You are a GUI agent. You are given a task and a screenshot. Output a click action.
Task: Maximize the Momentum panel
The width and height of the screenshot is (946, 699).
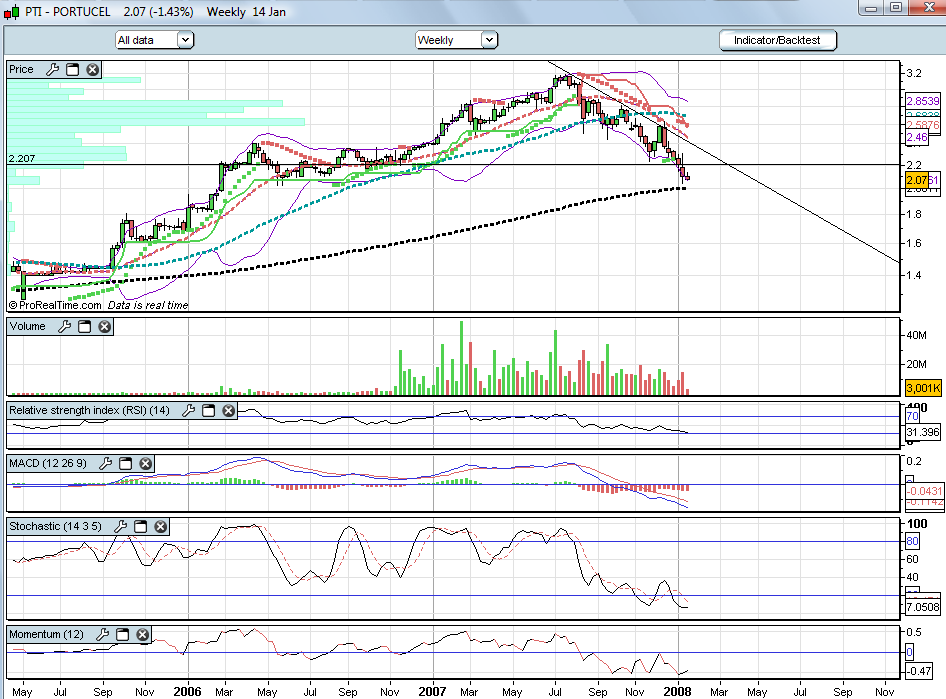(x=122, y=634)
